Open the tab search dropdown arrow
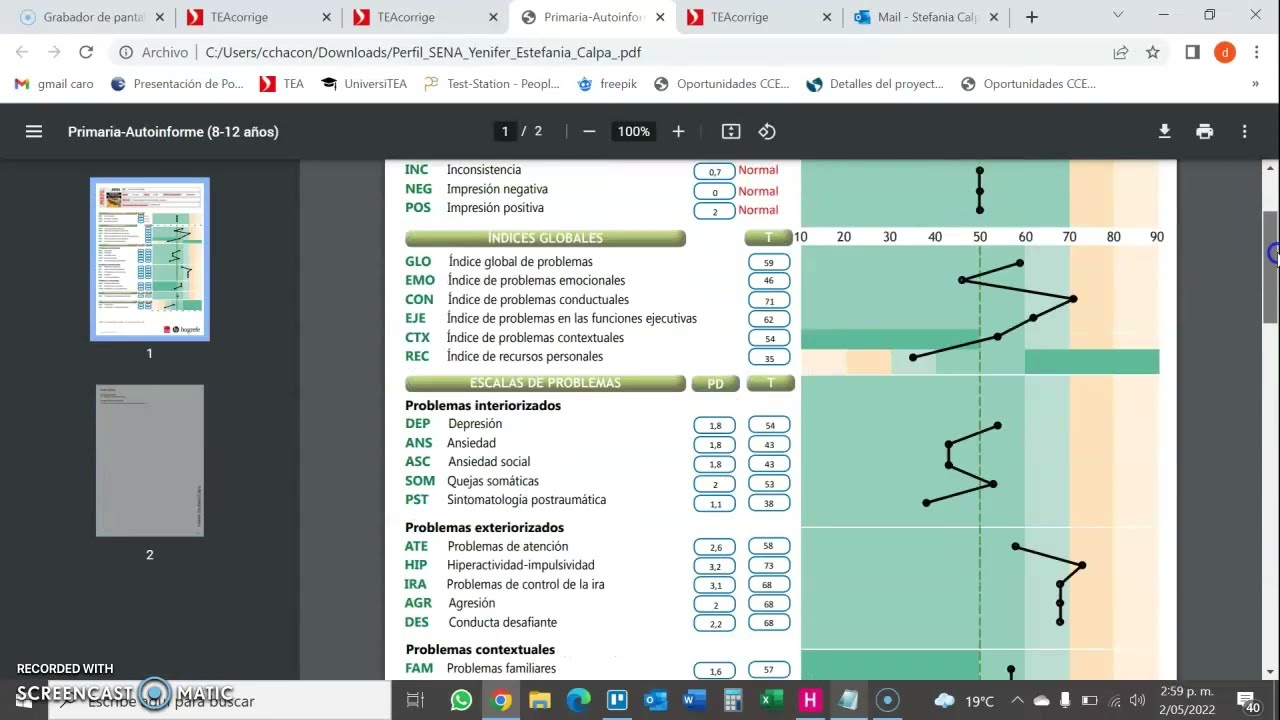1280x720 pixels. tap(1118, 16)
